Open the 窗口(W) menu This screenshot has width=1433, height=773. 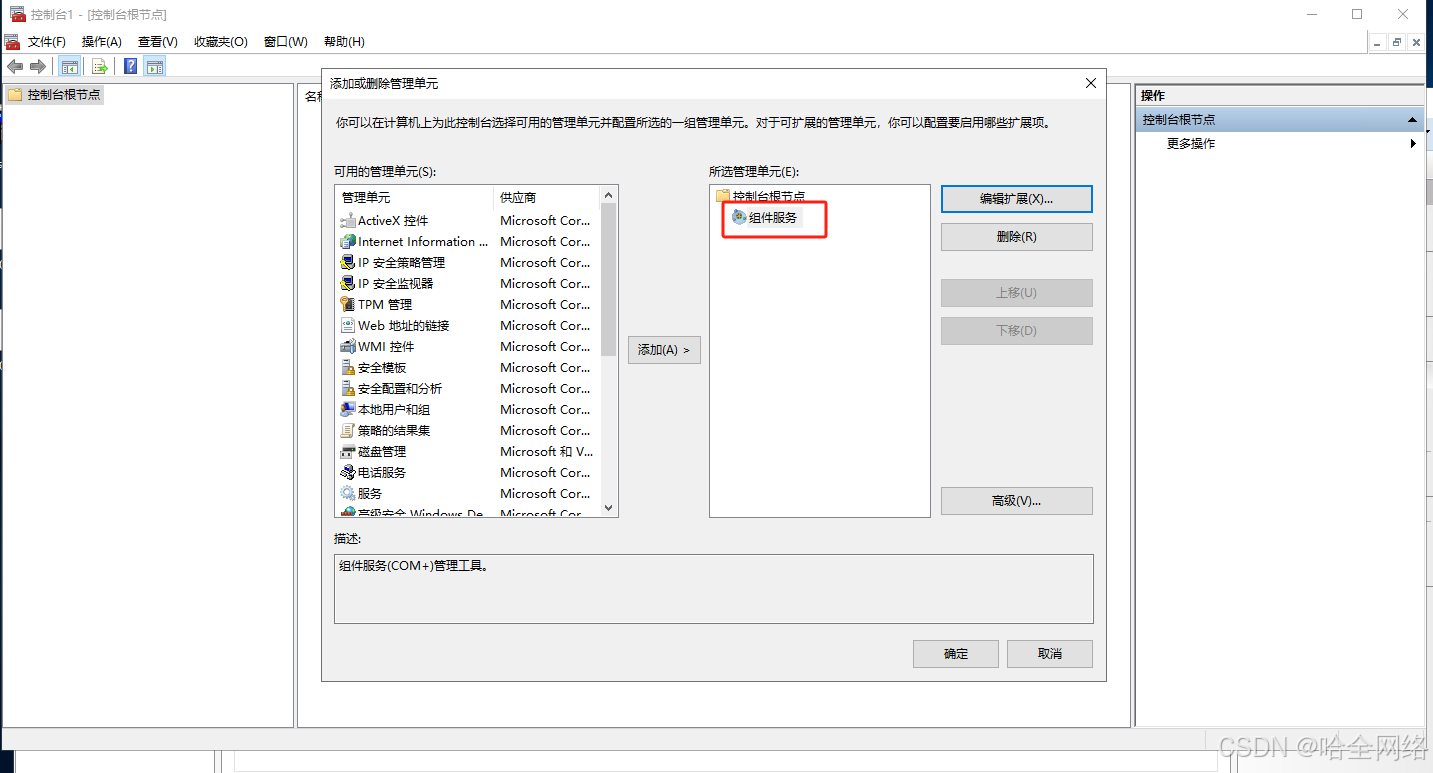coord(286,42)
